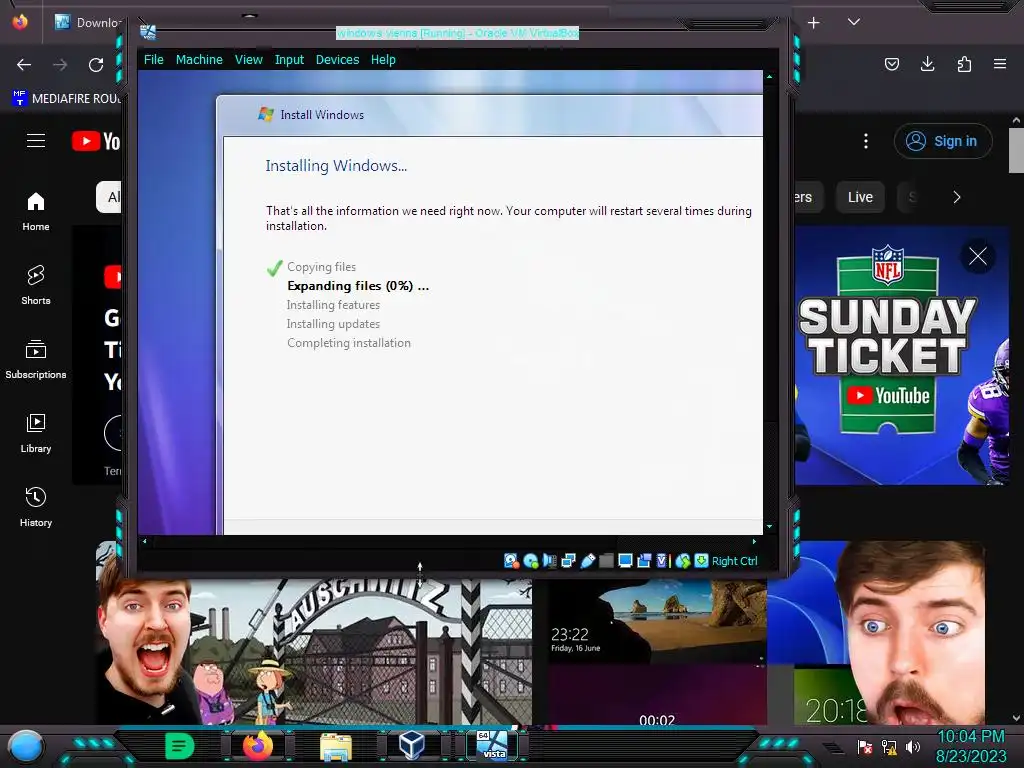
Task: Open Firefox hamburger application menu
Action: point(1000,64)
